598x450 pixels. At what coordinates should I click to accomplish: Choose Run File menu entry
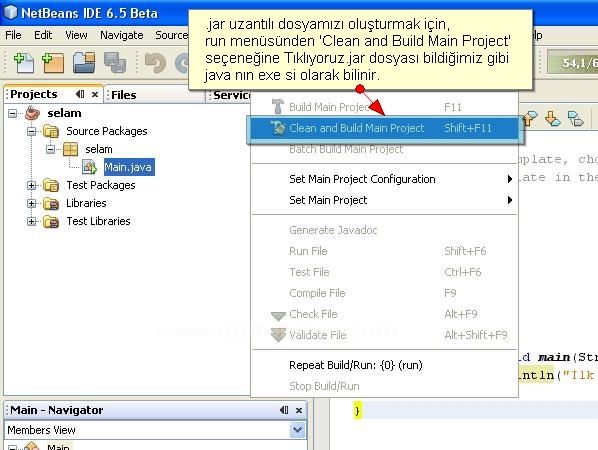click(x=384, y=251)
